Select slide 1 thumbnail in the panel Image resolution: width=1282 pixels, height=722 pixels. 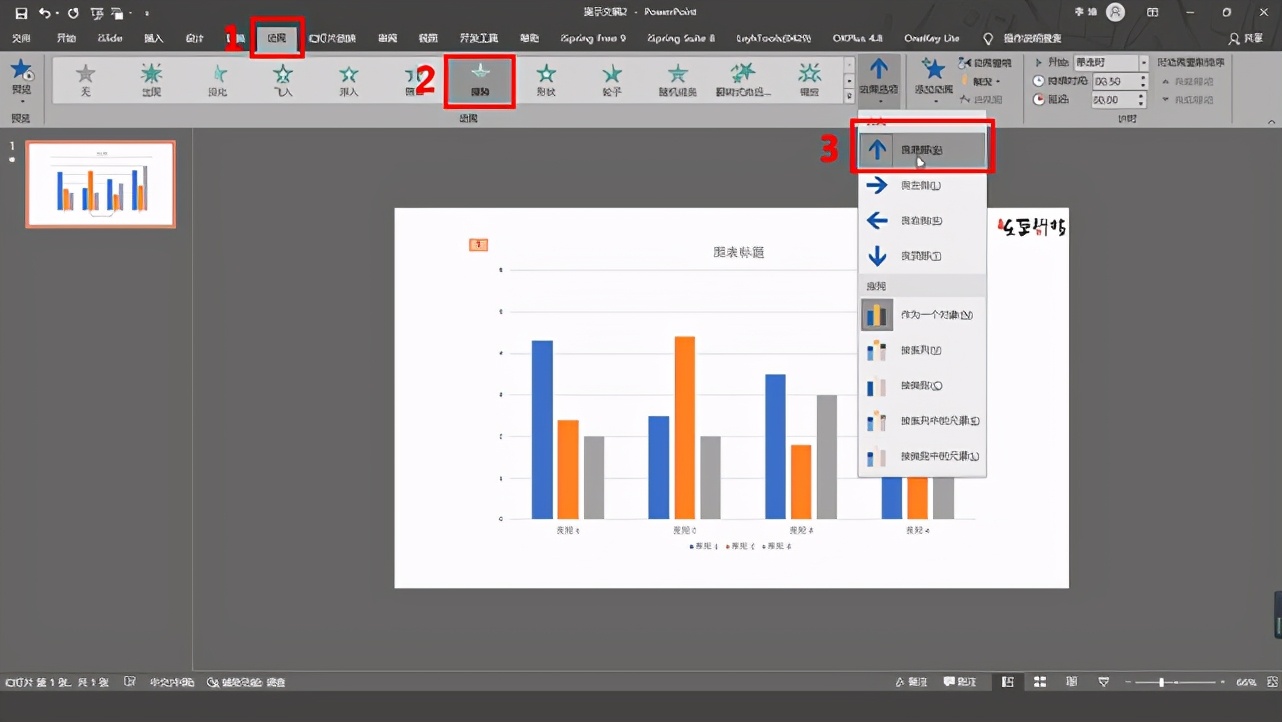click(100, 184)
